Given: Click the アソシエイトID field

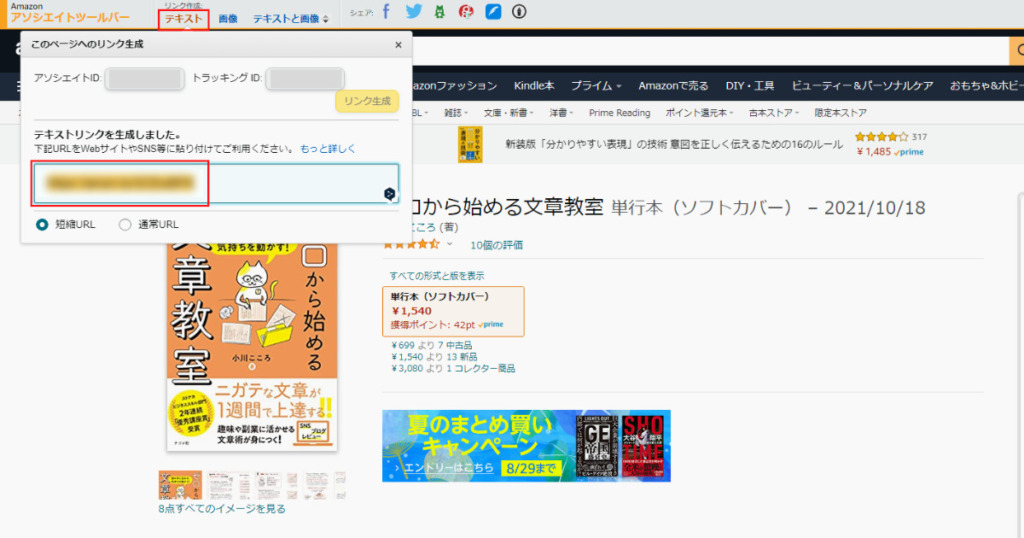Looking at the screenshot, I should point(144,79).
